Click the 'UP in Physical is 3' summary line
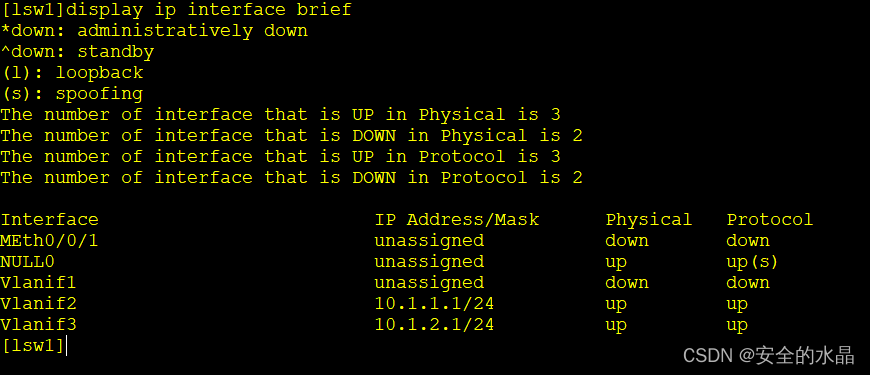 280,115
